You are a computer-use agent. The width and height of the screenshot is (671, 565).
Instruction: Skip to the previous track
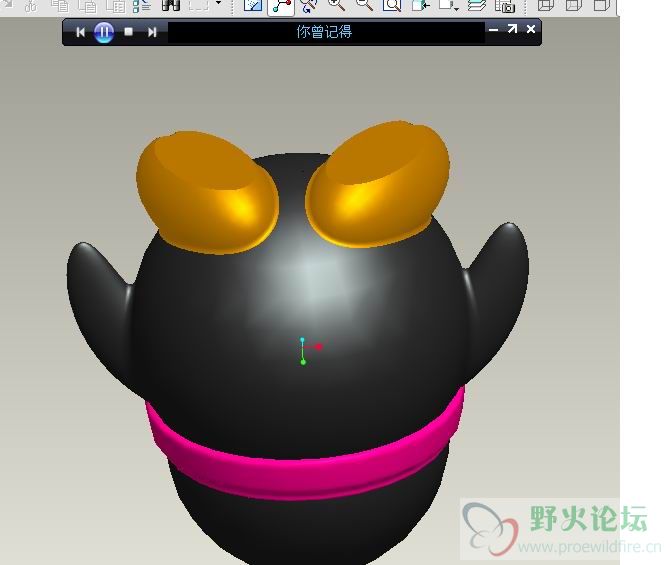click(x=80, y=32)
